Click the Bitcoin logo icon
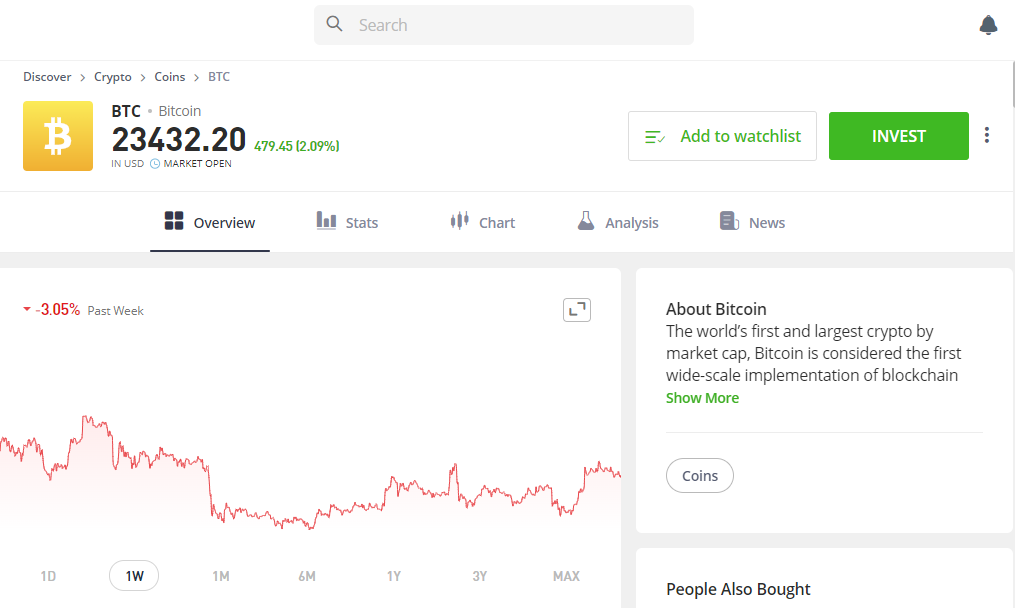Image resolution: width=1015 pixels, height=608 pixels. (58, 136)
